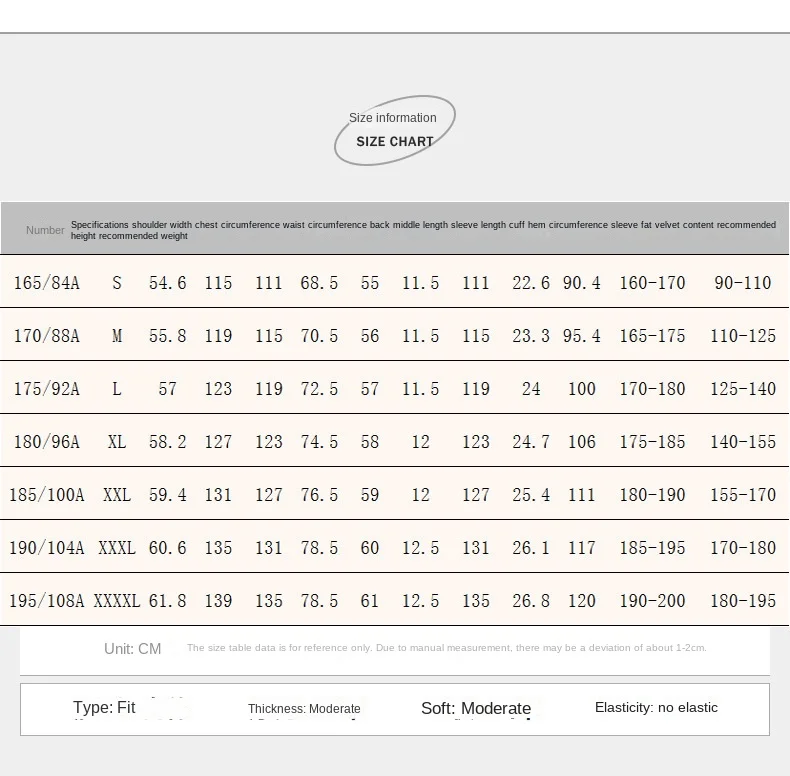This screenshot has height=776, width=790.
Task: Click back length value 72.5
Action: point(319,389)
